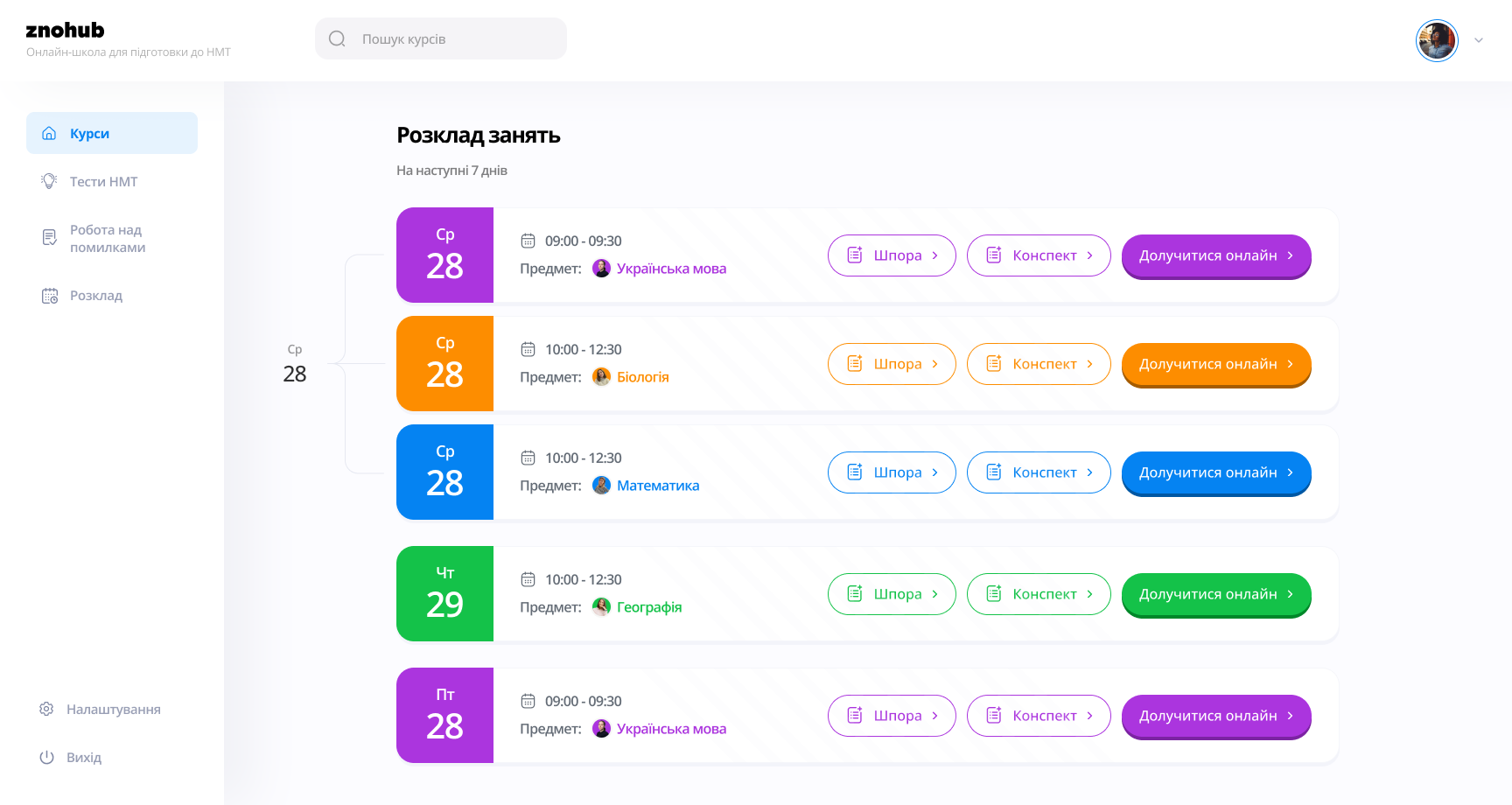Click Friday Українська мова subject link
Viewport: 1512px width, 805px height.
pyautogui.click(x=671, y=729)
